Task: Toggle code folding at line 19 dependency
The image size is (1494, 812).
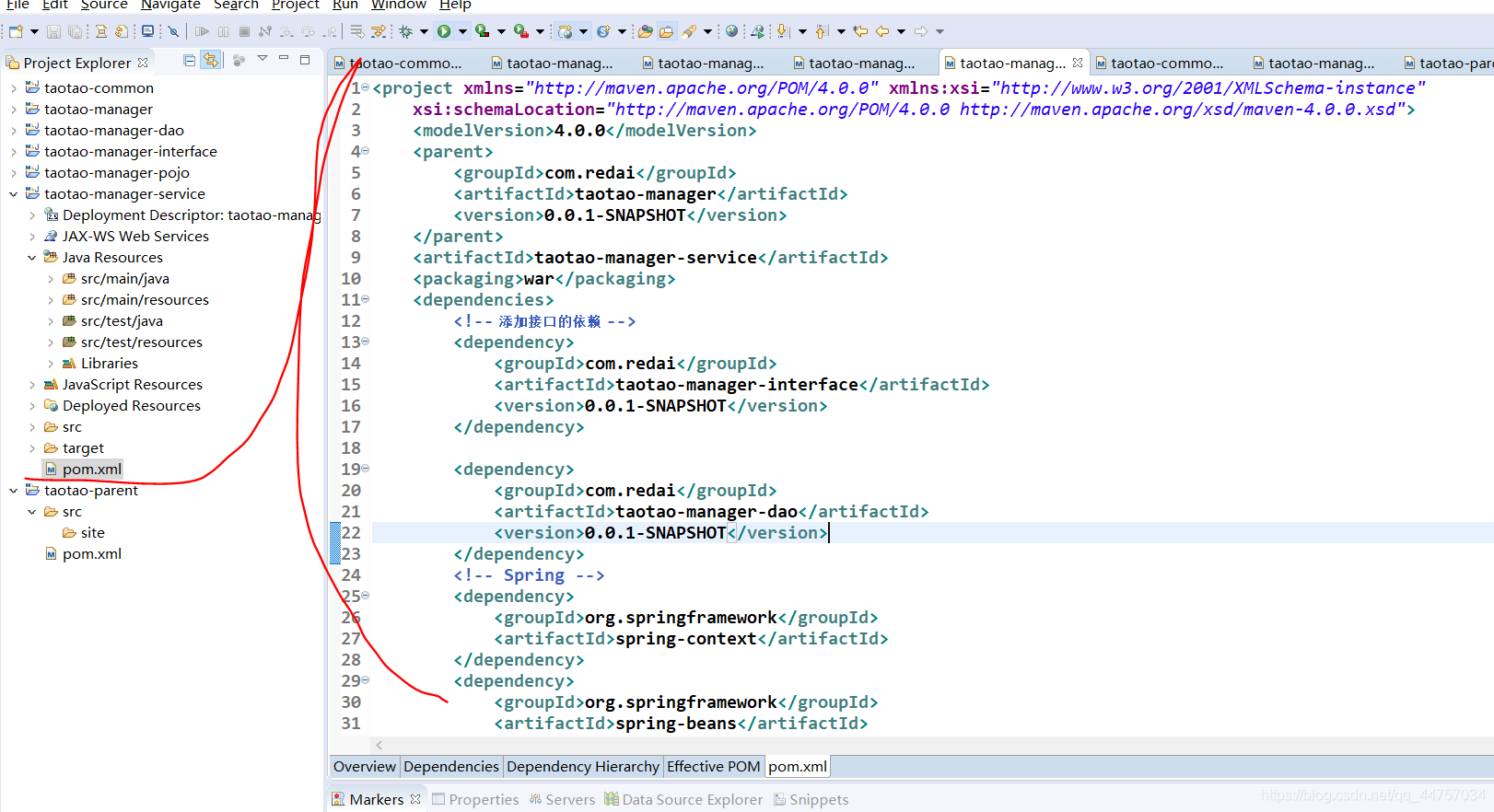Action: tap(365, 469)
